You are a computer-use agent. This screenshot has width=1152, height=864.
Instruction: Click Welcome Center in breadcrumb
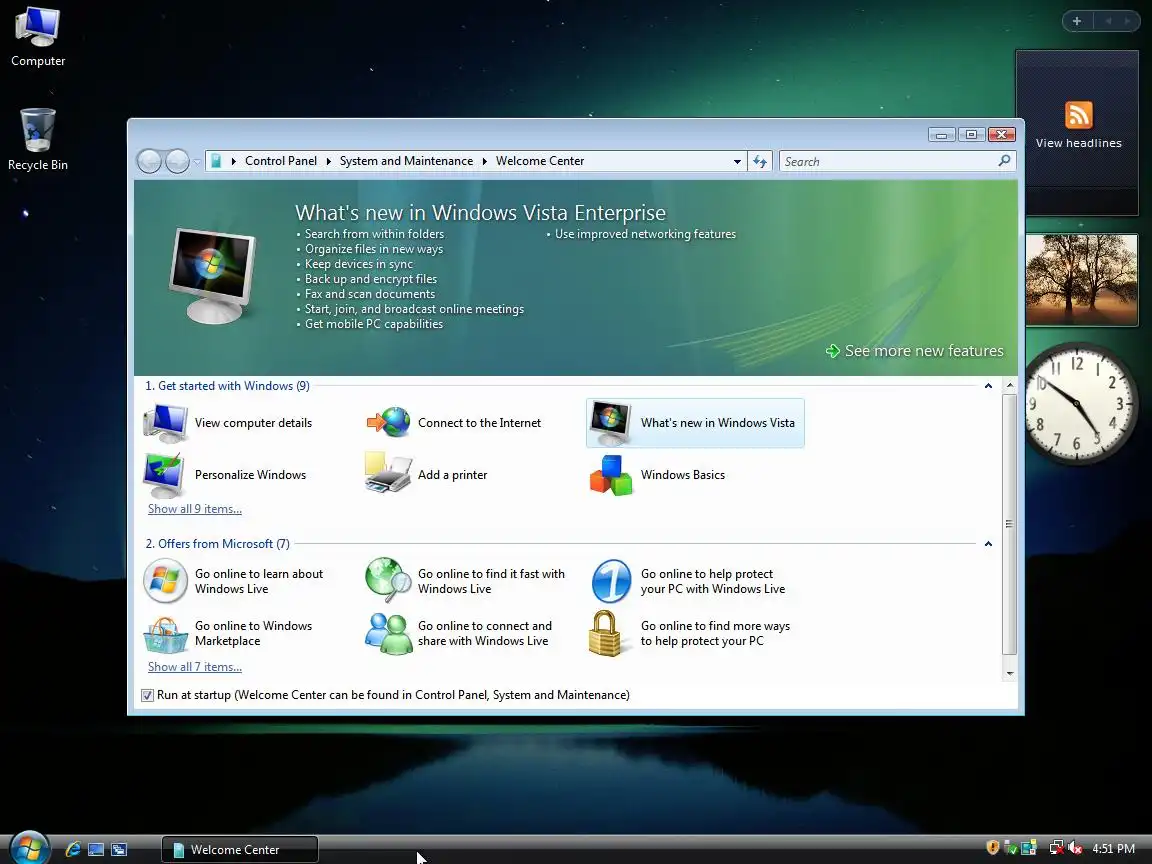point(540,161)
